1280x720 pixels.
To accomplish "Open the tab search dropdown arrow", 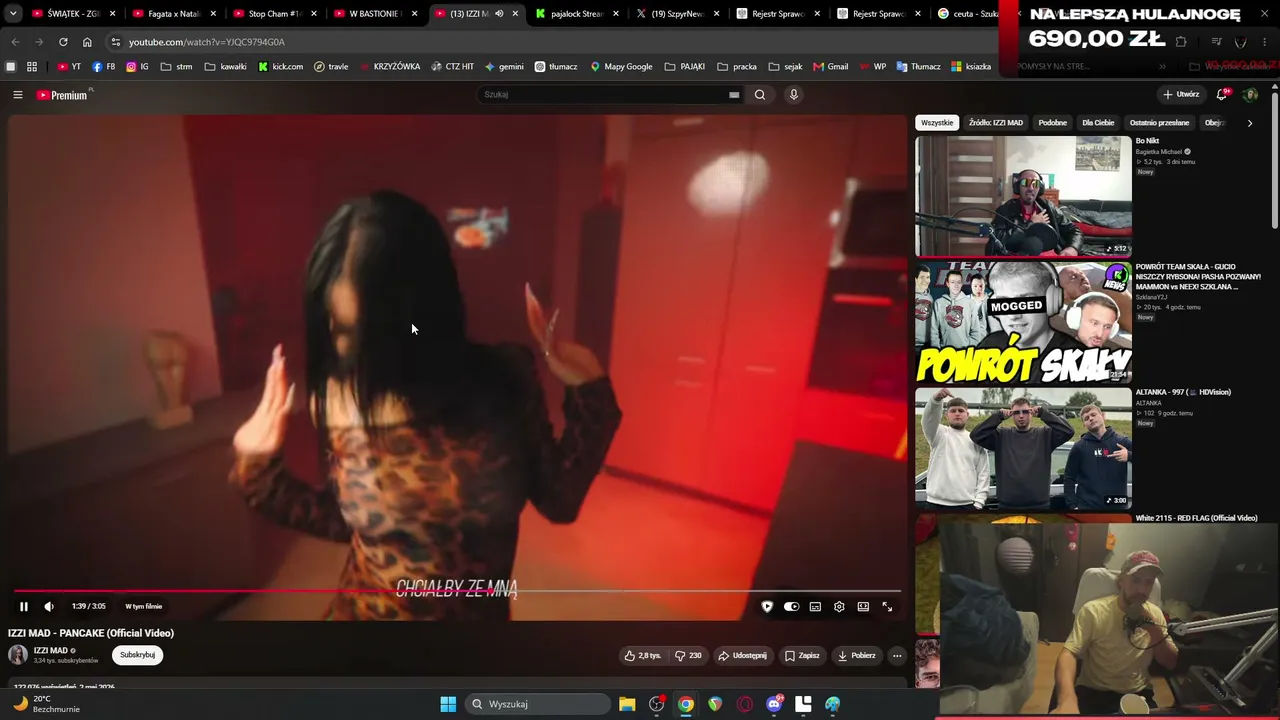I will pos(13,14).
